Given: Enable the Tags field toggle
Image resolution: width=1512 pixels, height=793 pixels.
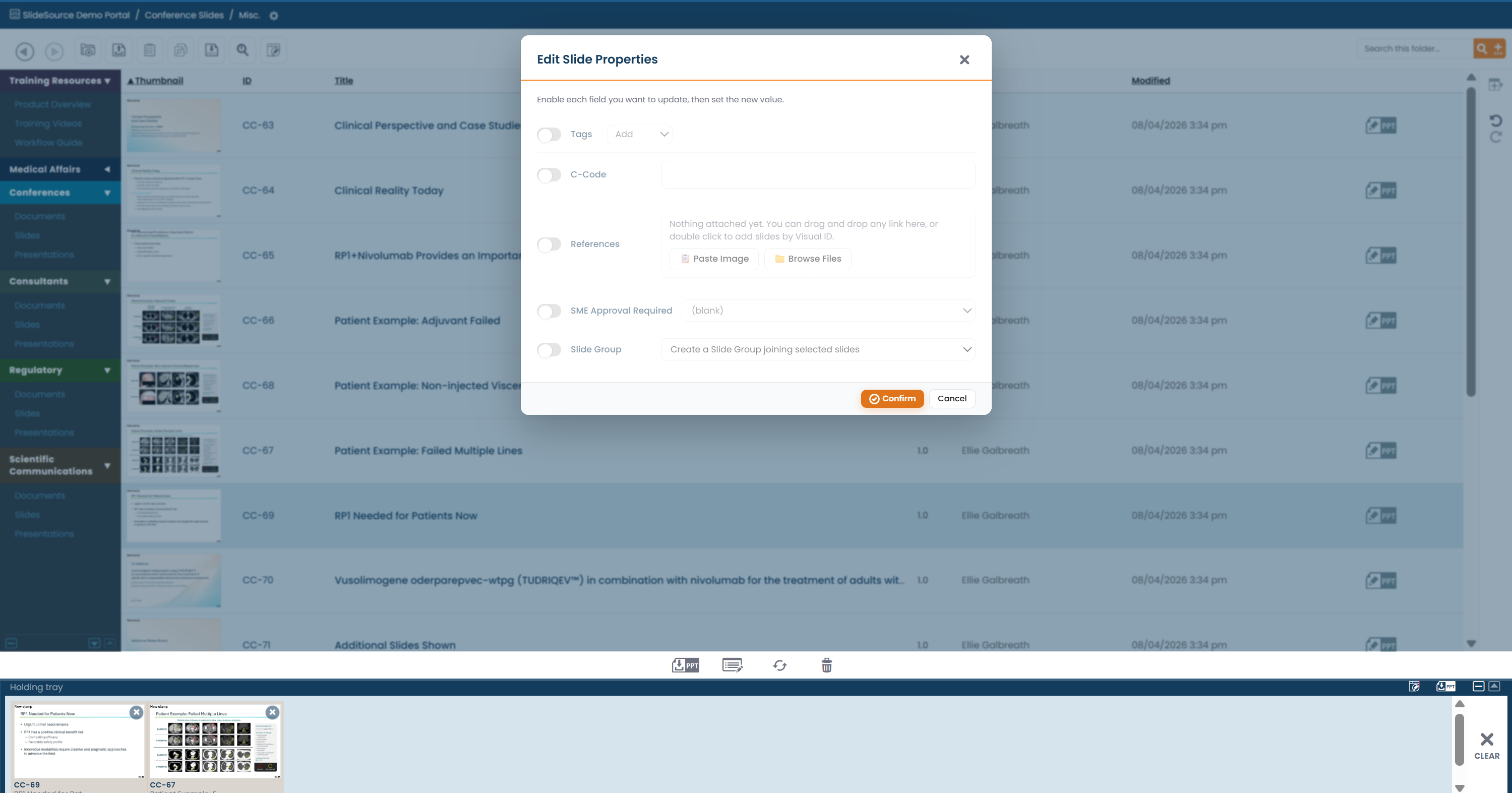Looking at the screenshot, I should pos(549,135).
